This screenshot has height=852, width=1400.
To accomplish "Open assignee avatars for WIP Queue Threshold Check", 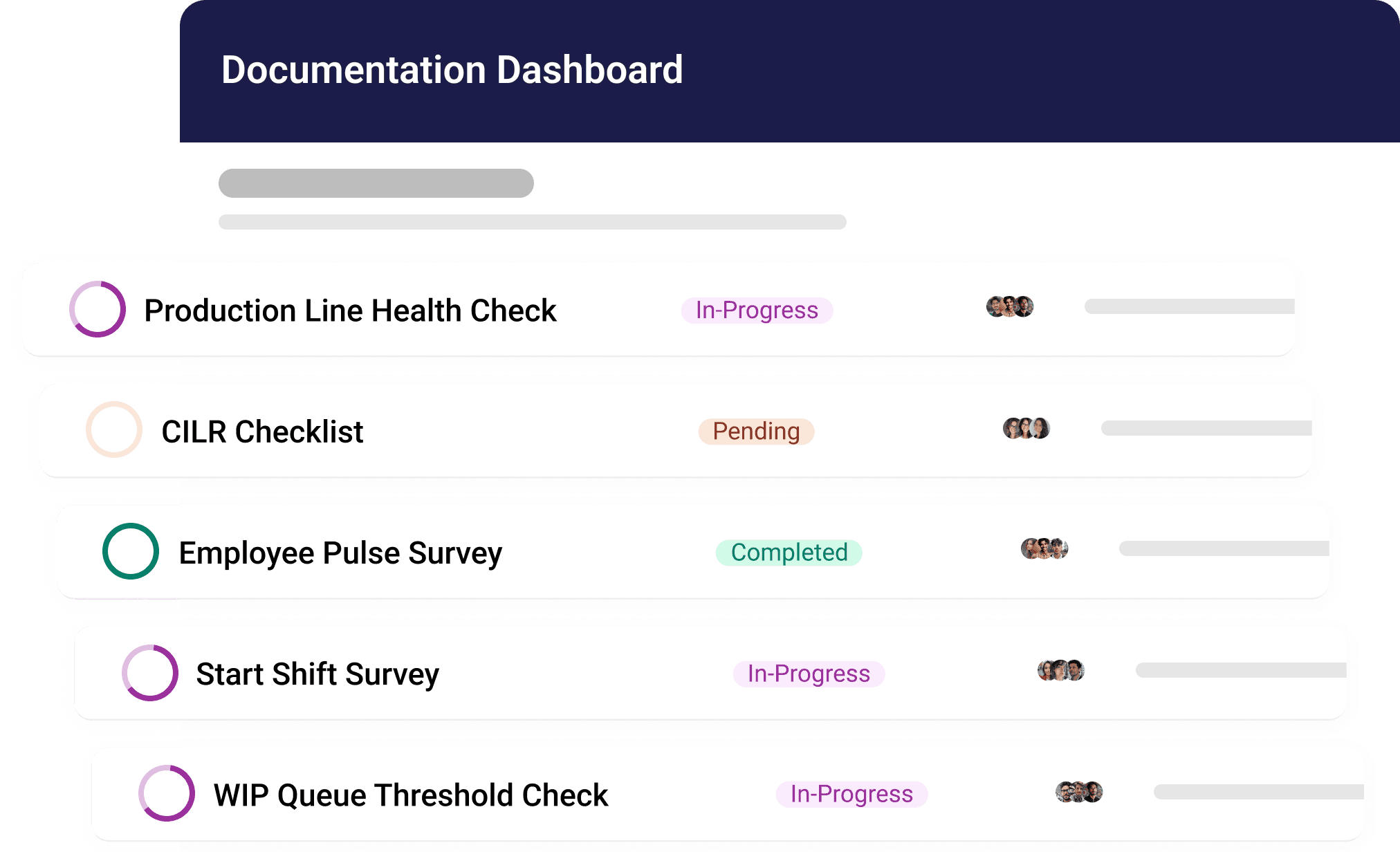I will (1079, 792).
